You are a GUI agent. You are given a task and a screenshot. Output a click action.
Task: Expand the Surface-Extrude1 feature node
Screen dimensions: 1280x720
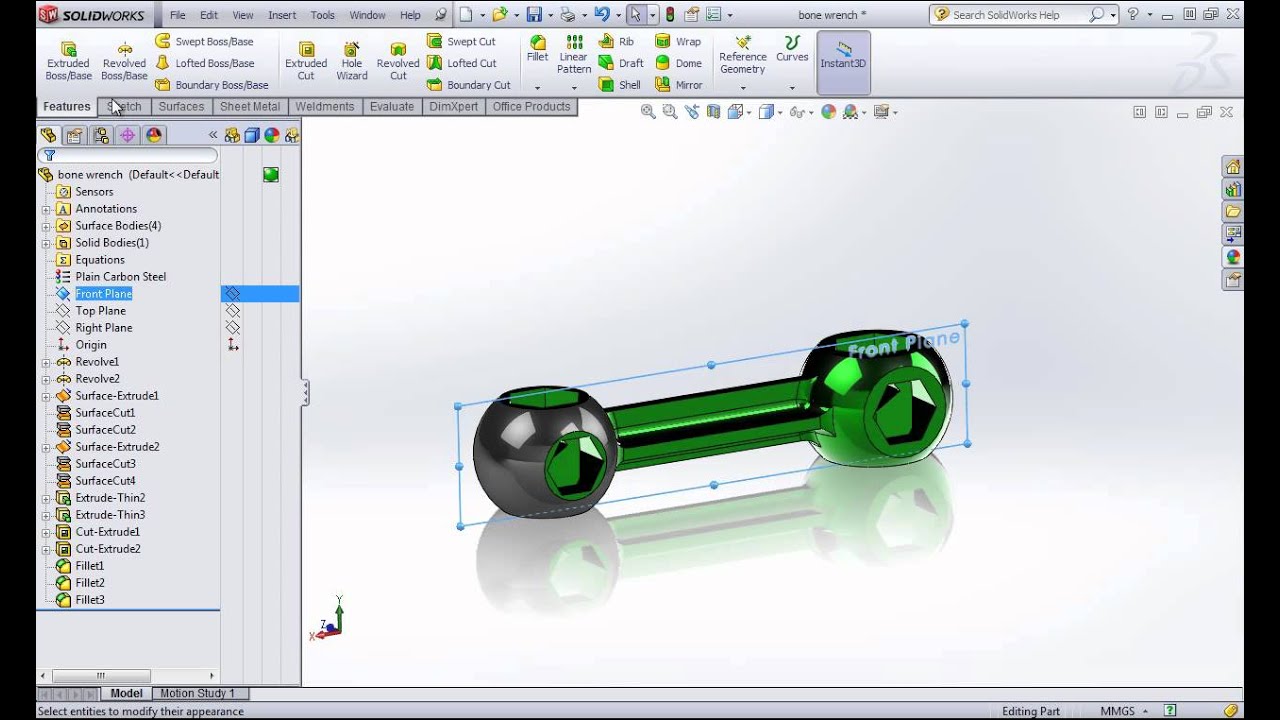click(46, 396)
